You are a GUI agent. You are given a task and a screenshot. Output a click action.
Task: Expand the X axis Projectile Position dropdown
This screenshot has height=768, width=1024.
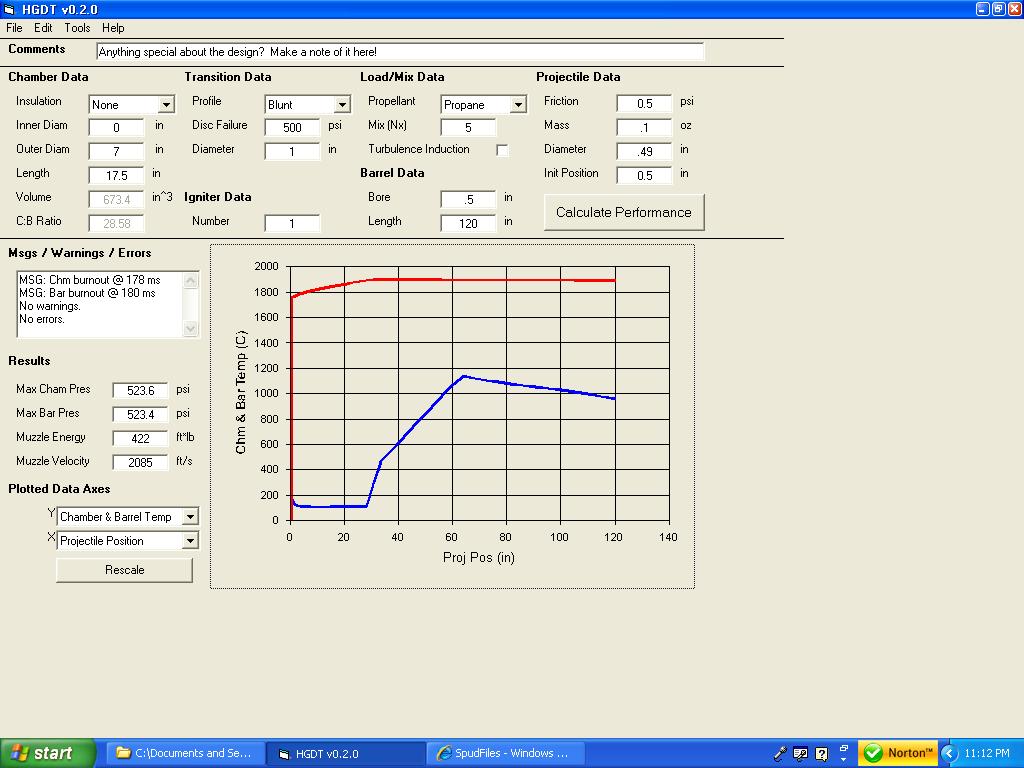click(190, 541)
